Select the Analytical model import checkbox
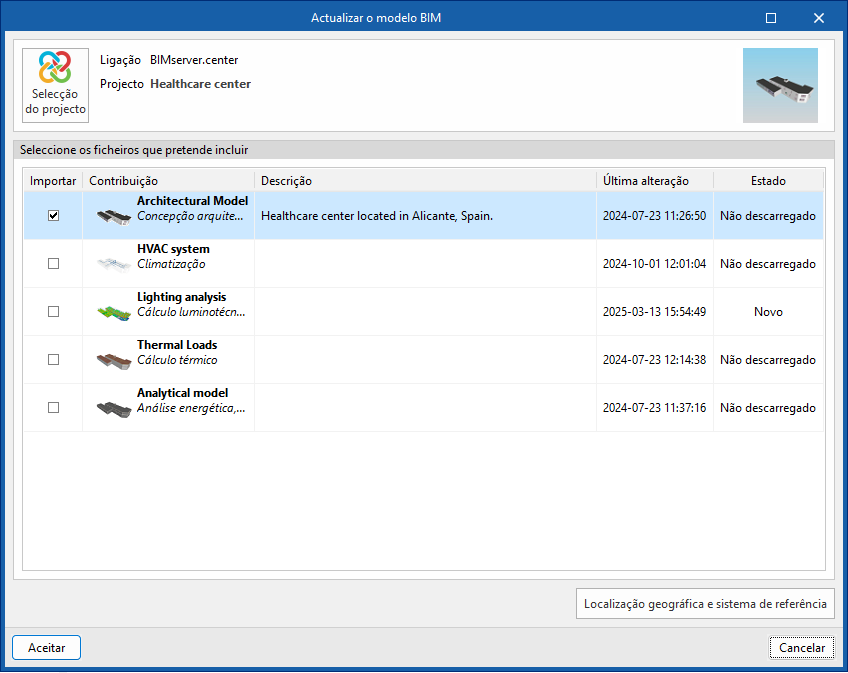Viewport: 848px width, 673px height. coord(54,408)
